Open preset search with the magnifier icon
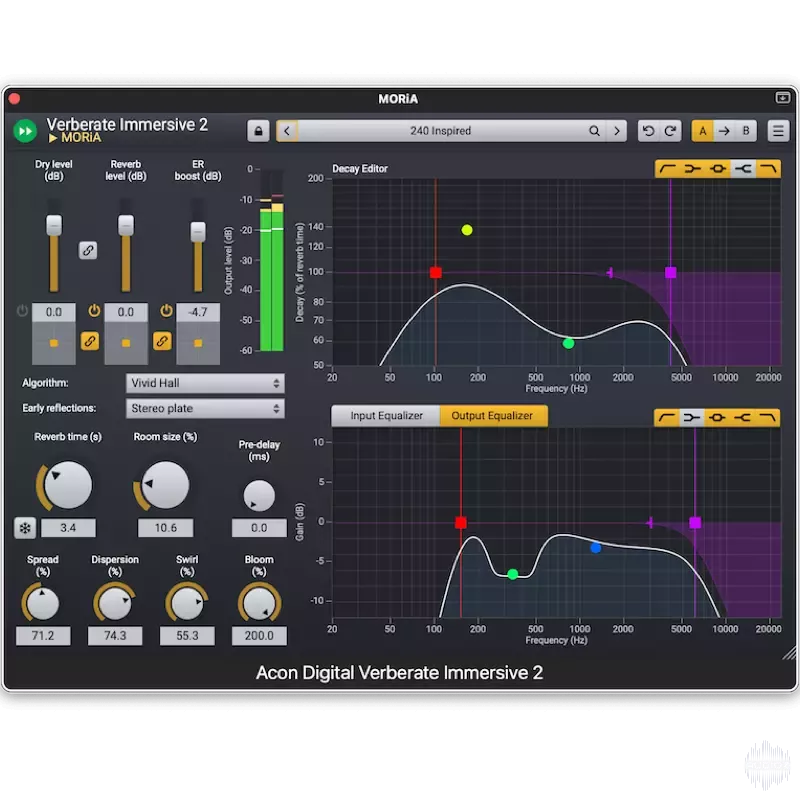The width and height of the screenshot is (800, 800). click(x=594, y=131)
